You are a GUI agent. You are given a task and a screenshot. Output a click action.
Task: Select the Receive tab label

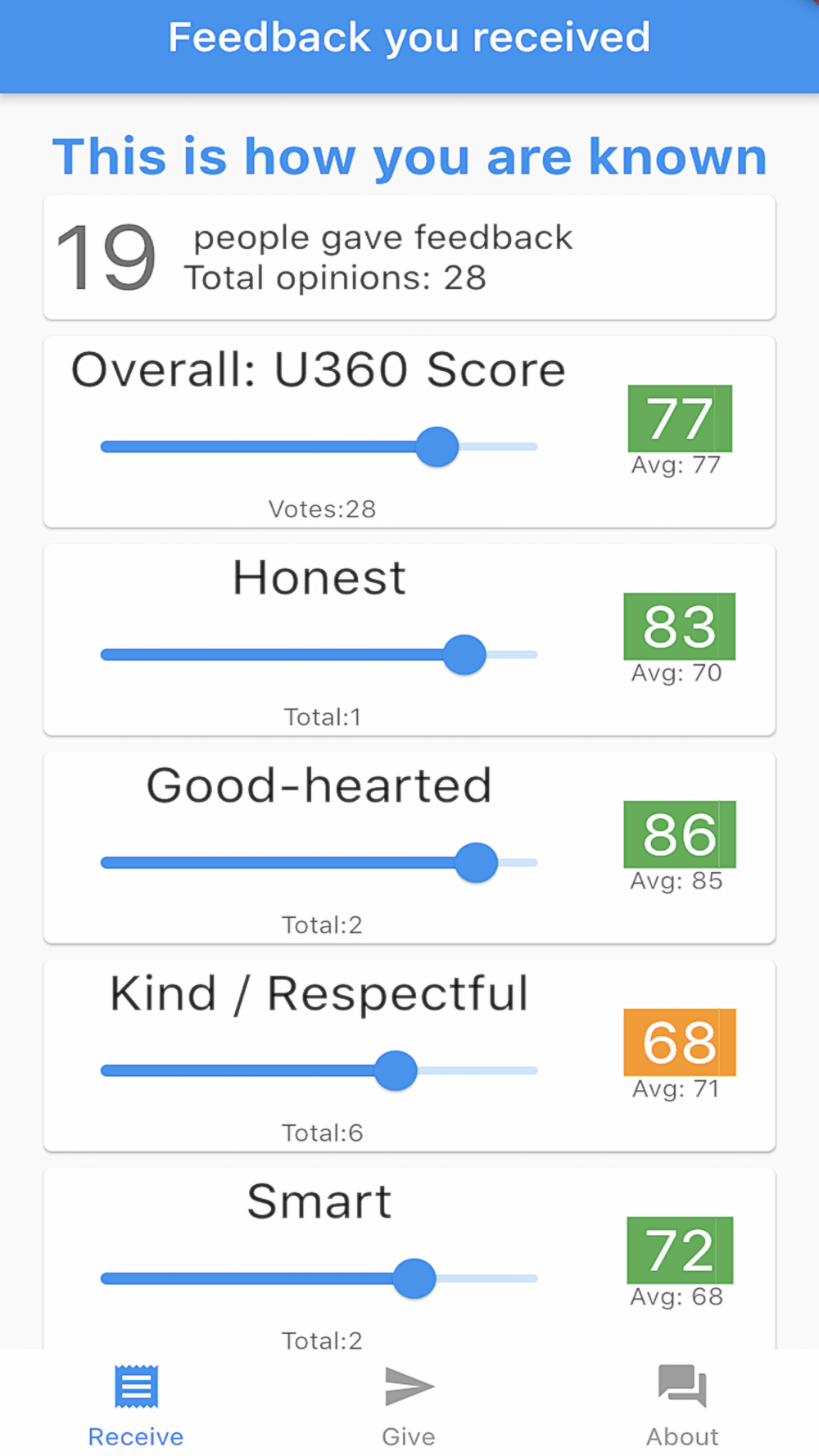tap(136, 1436)
